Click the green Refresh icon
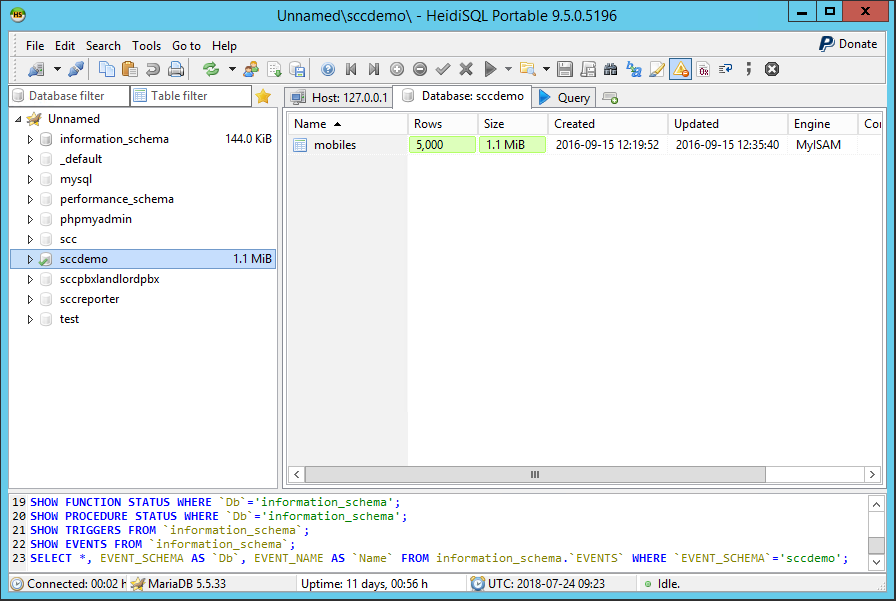 [211, 70]
